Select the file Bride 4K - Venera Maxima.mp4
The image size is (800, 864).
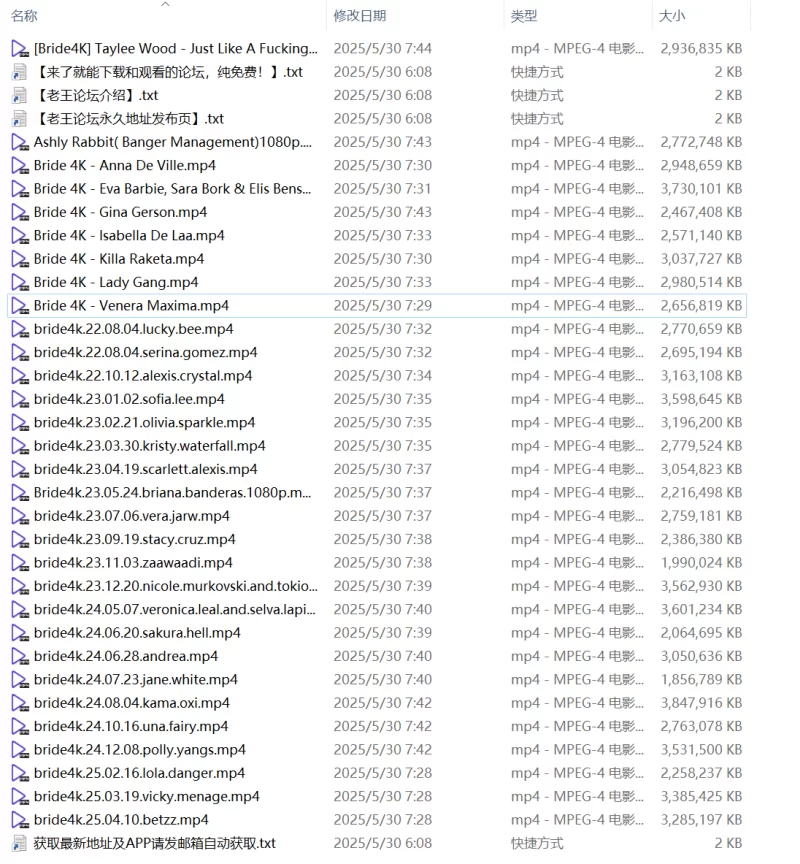(x=131, y=306)
